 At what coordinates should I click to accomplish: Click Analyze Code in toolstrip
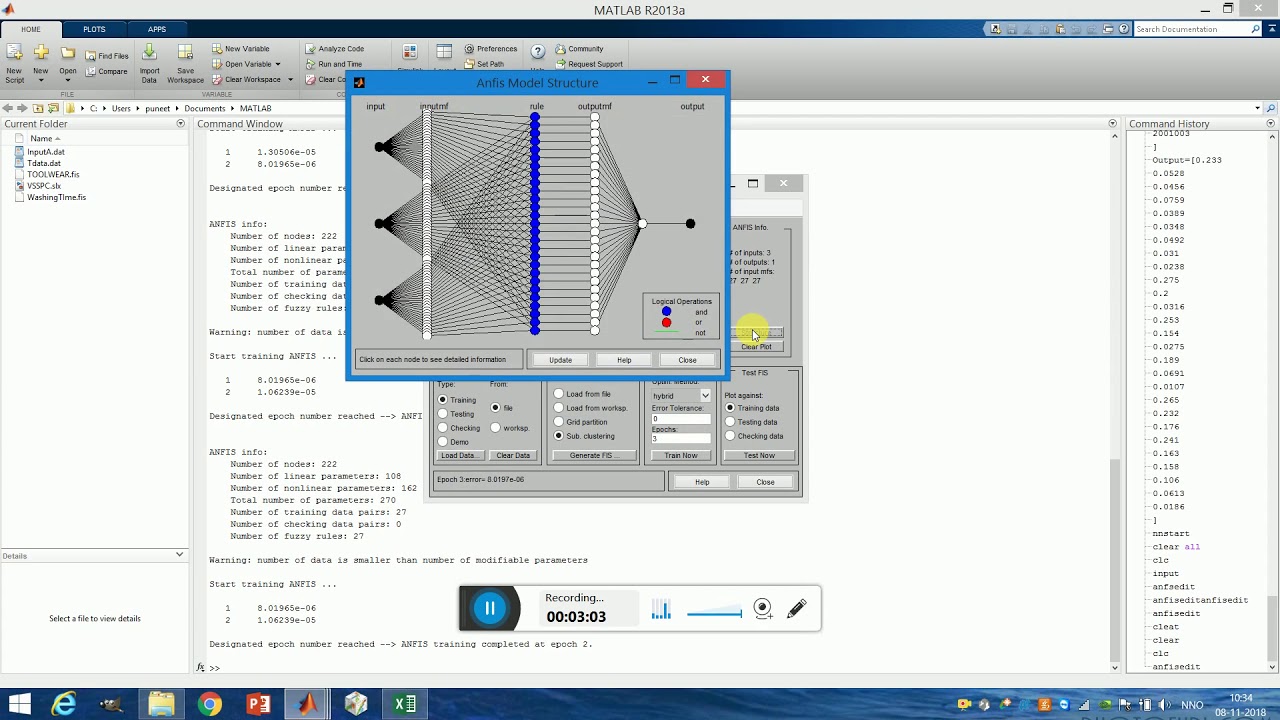[334, 48]
